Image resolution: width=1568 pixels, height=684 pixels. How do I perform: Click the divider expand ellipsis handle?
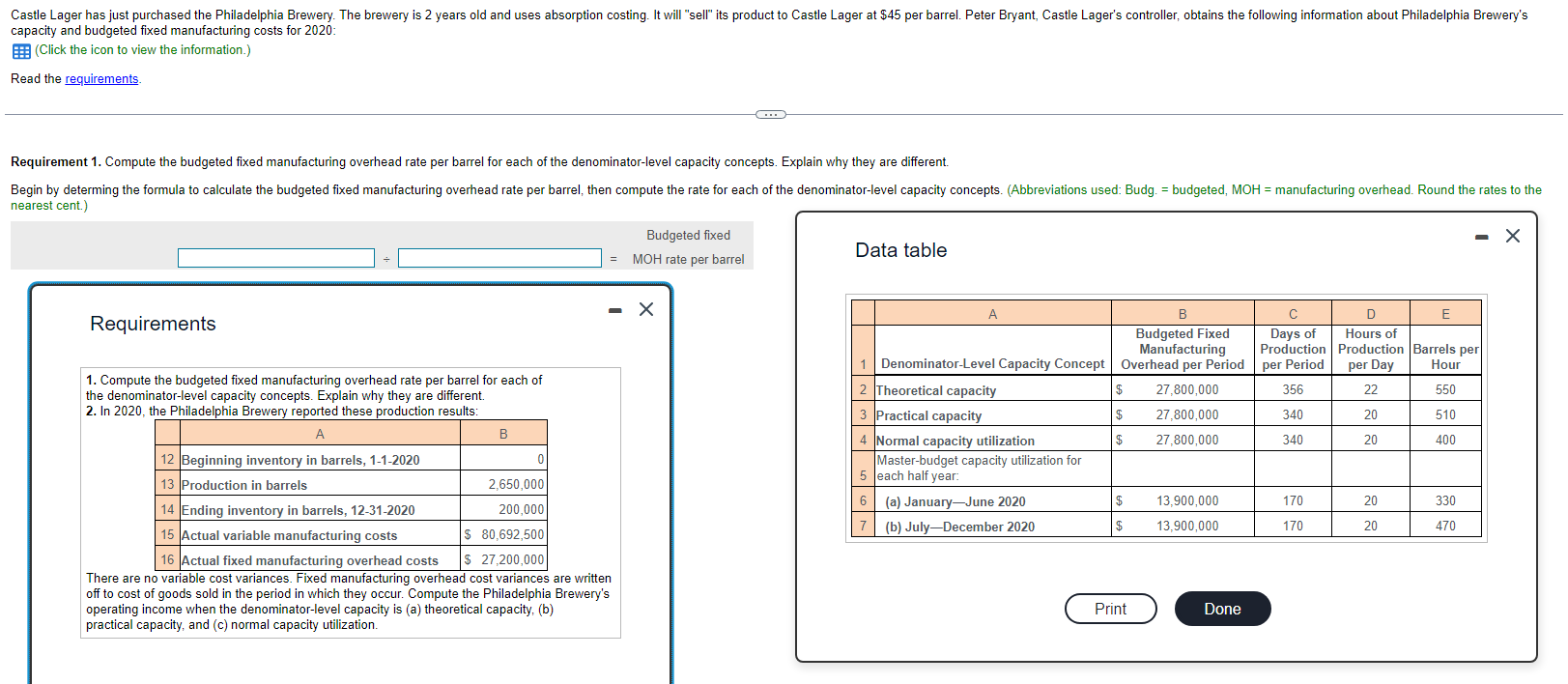(770, 115)
